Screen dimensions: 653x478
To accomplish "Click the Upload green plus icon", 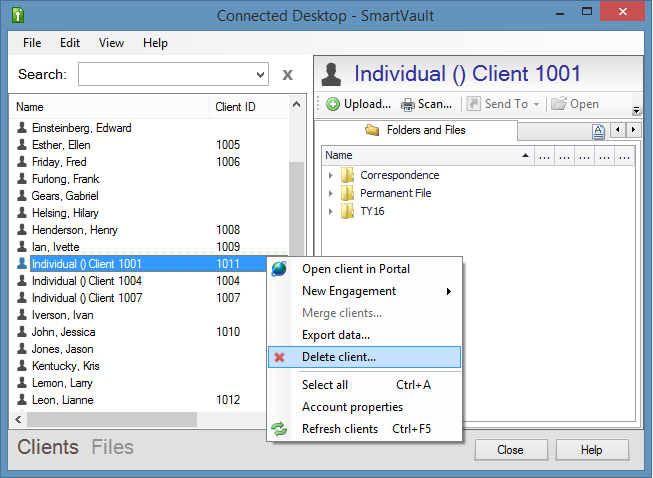I will [332, 104].
